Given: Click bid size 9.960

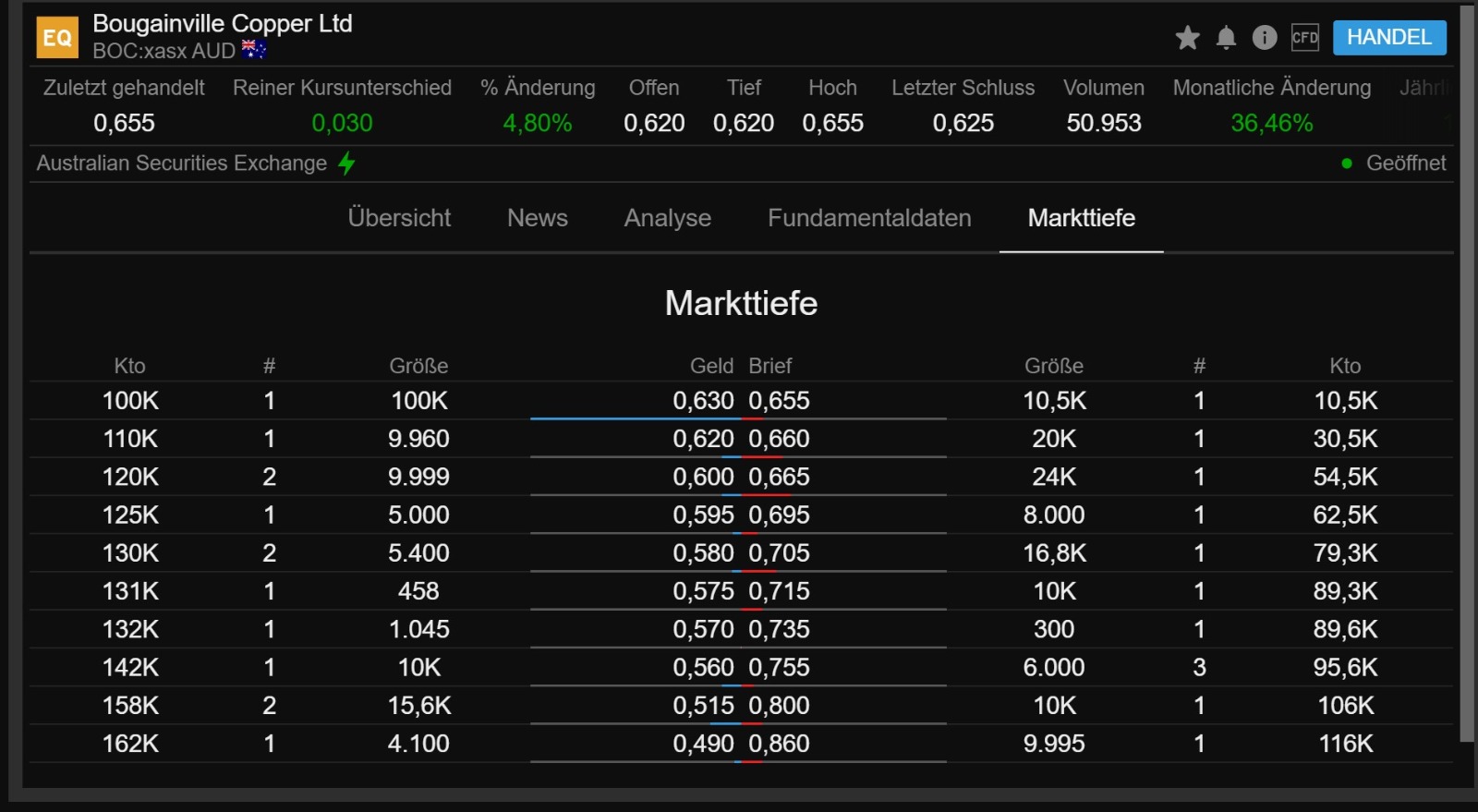Looking at the screenshot, I should point(418,439).
